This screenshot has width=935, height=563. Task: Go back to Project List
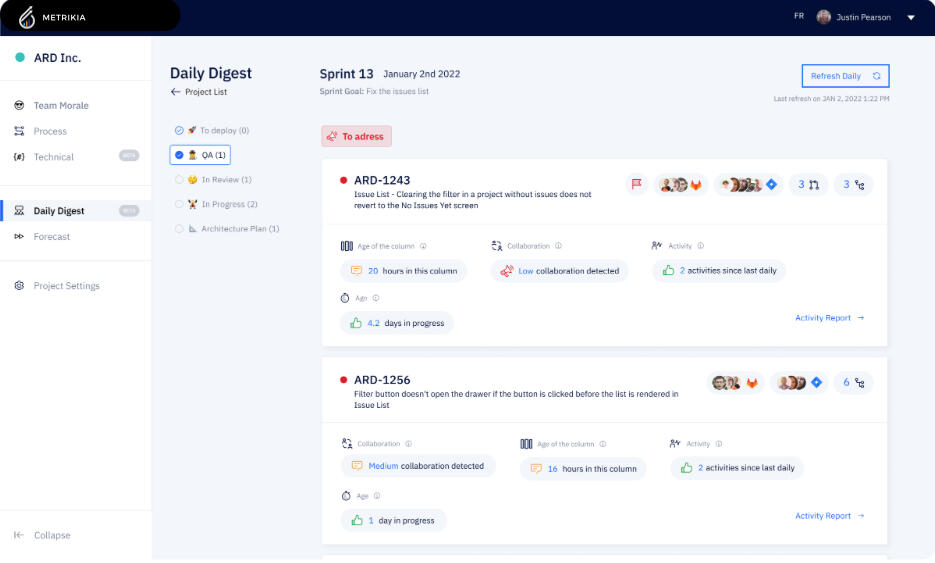click(x=199, y=92)
